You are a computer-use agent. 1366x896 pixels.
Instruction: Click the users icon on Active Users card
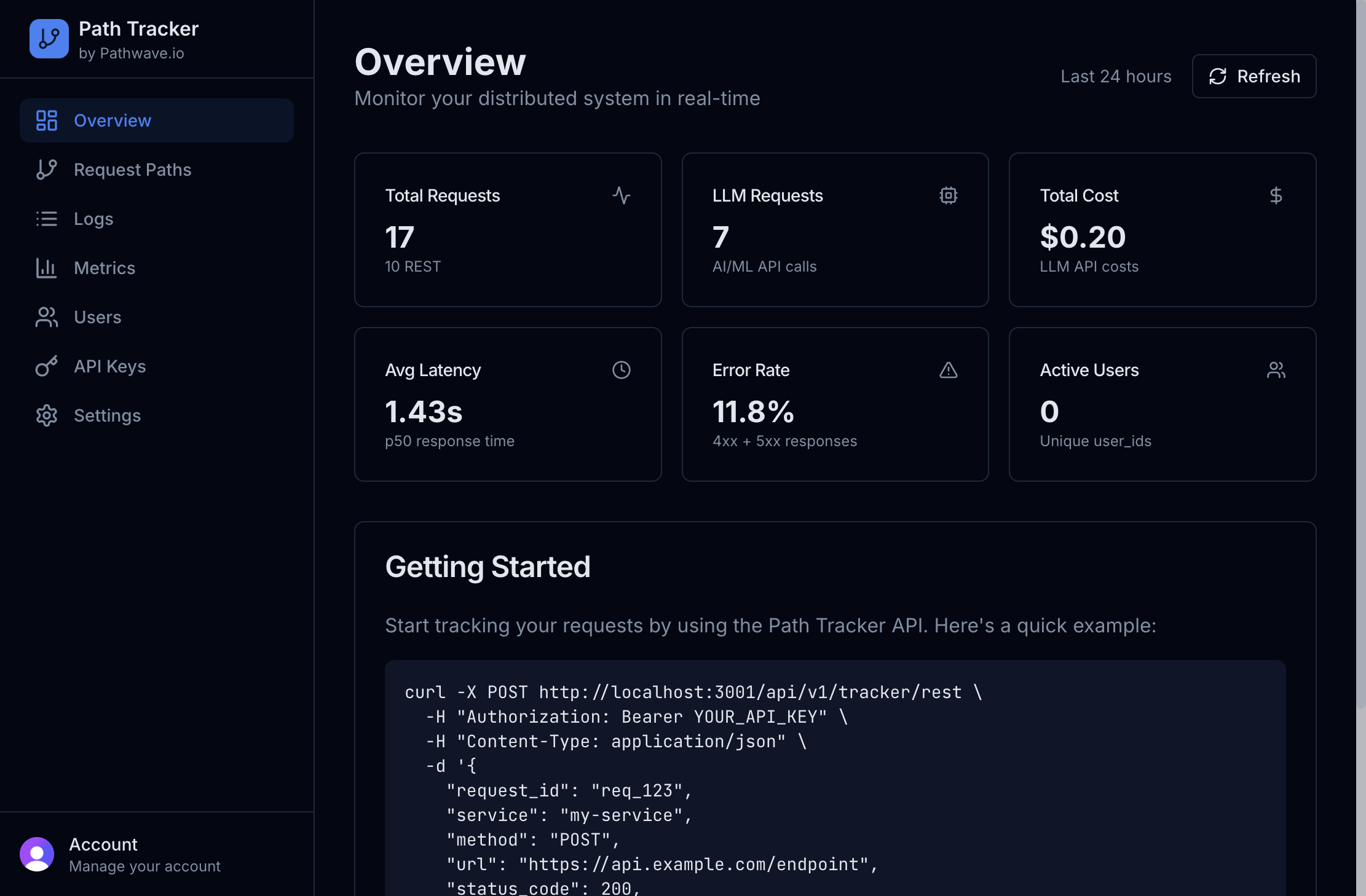(x=1276, y=370)
